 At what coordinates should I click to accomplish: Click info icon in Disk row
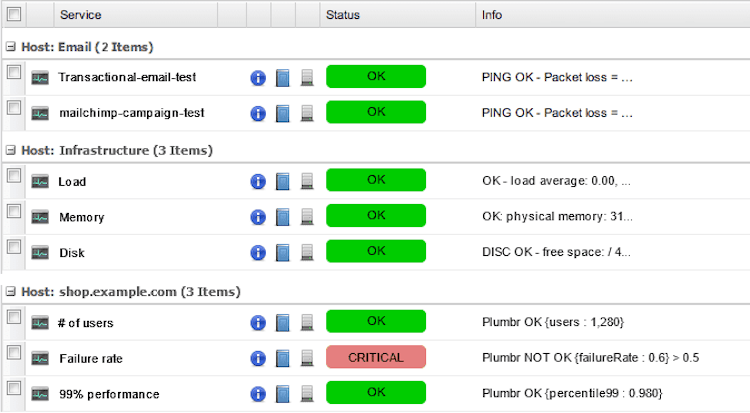[x=258, y=252]
